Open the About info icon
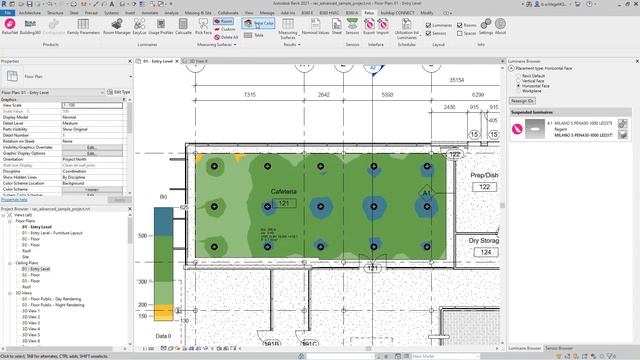 500,26
